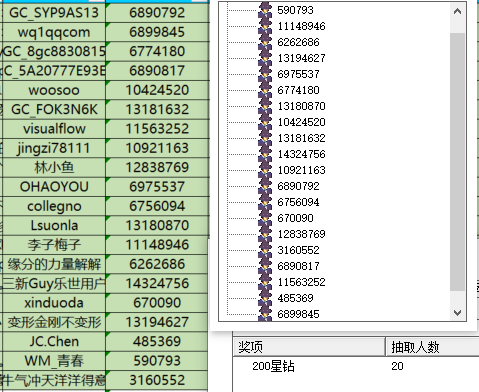479x392 pixels.
Task: Click the scroll down arrow of winner list
Action: 457,313
